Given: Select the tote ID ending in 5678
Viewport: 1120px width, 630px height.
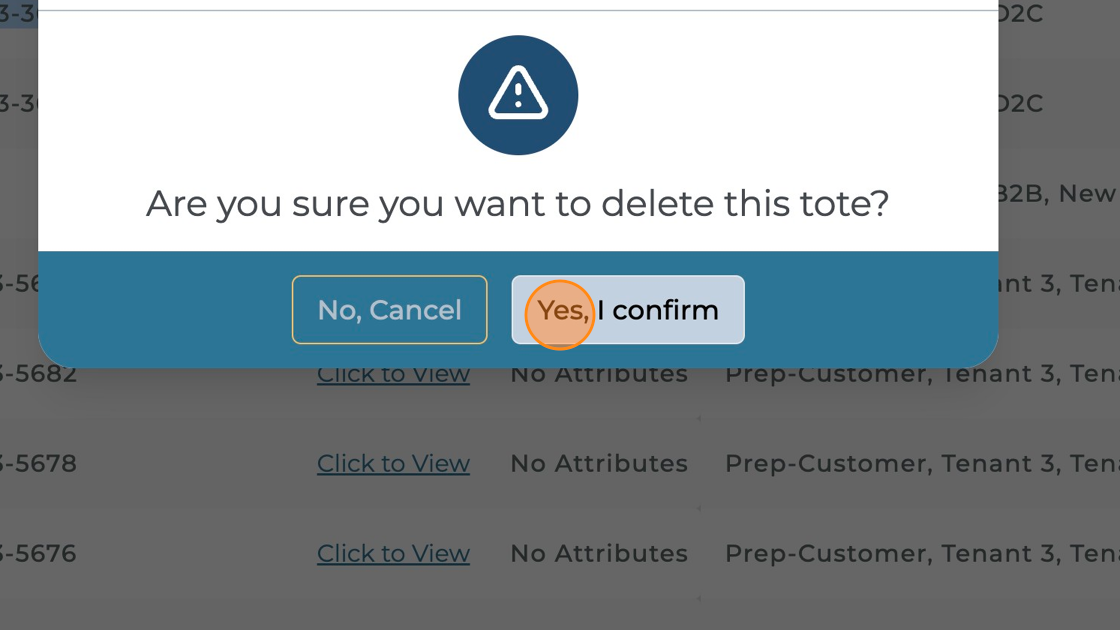Looking at the screenshot, I should coord(40,464).
